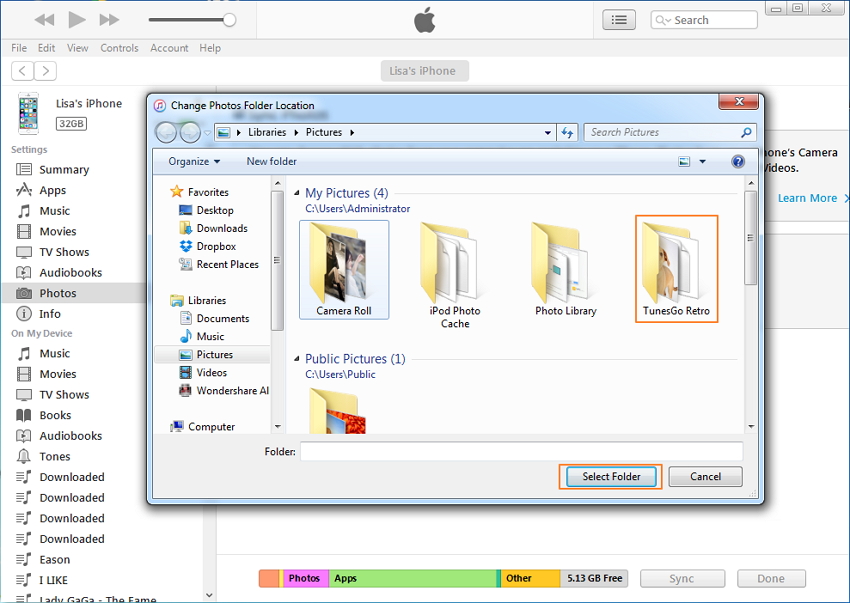Click the play button in iTunes
Image resolution: width=850 pixels, height=603 pixels.
tap(77, 20)
